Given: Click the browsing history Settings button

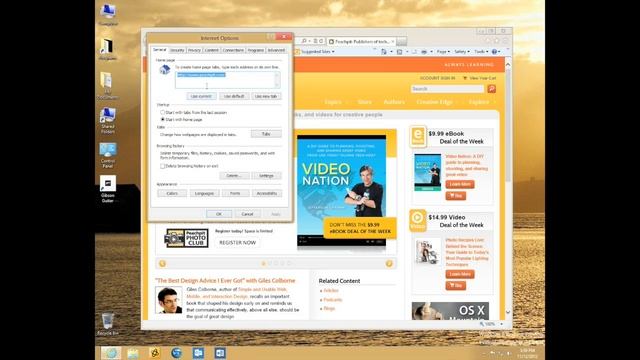Looking at the screenshot, I should click(x=266, y=176).
